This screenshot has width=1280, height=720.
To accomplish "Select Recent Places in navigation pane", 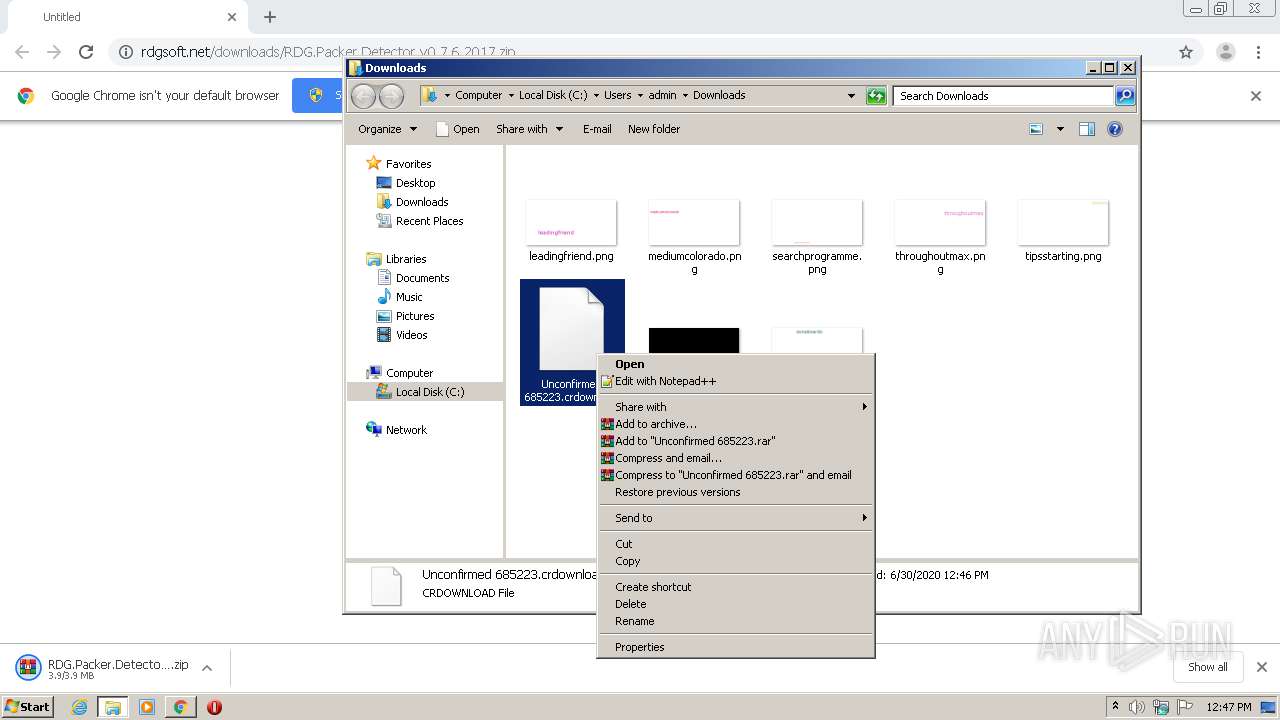I will pos(420,221).
